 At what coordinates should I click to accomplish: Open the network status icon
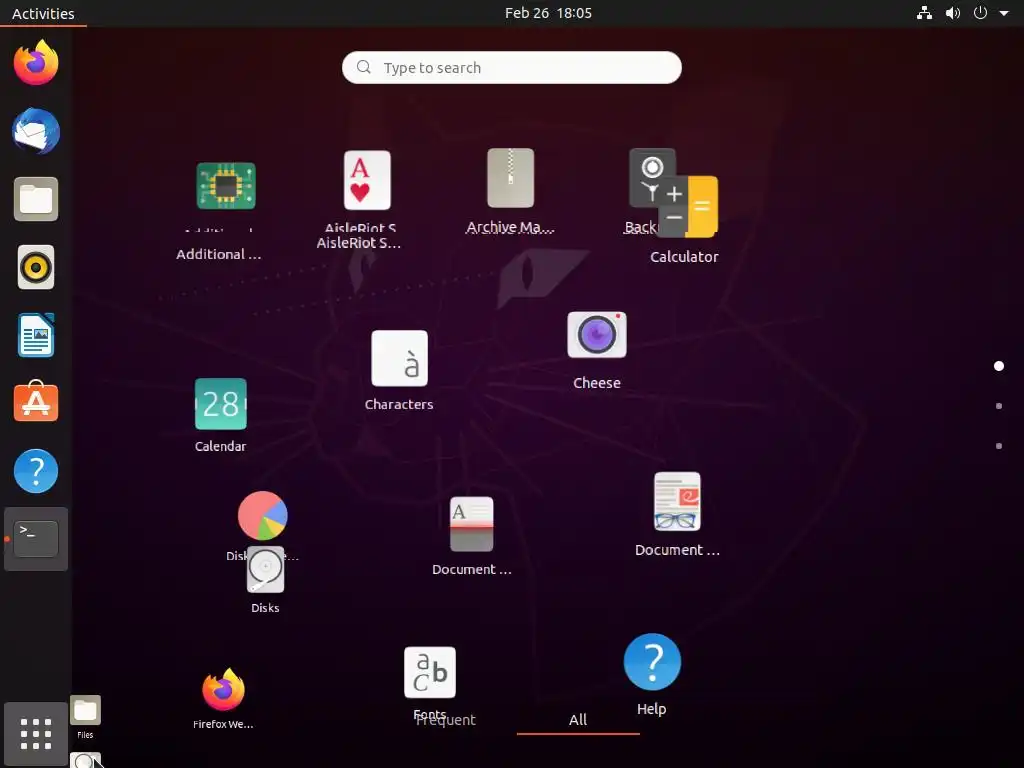924,13
